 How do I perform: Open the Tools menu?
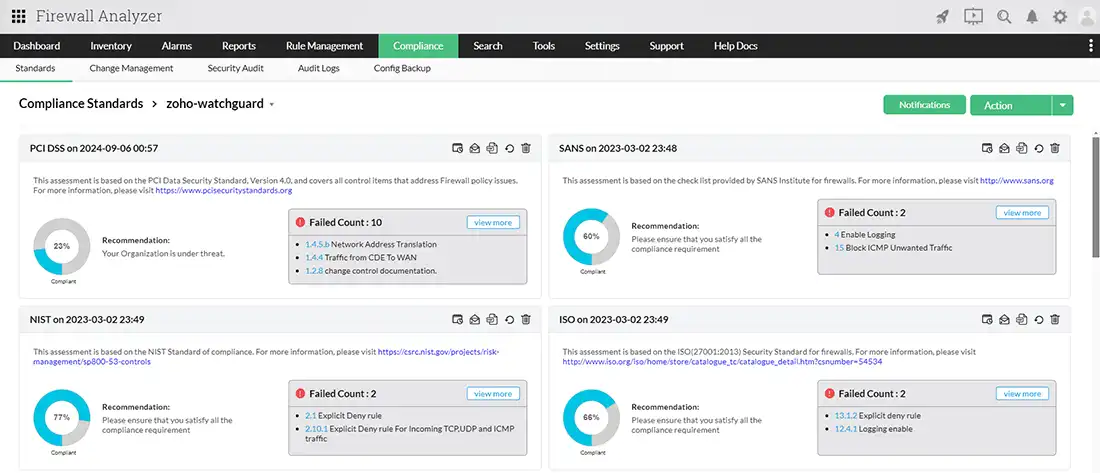(x=544, y=46)
